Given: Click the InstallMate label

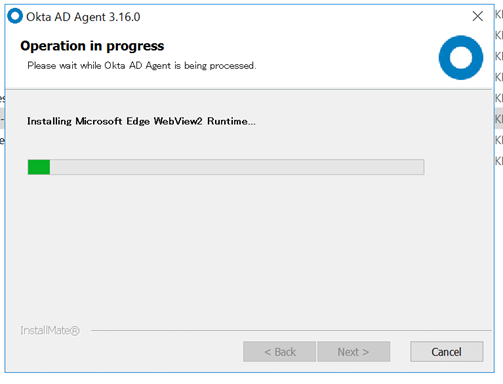Looking at the screenshot, I should tap(50, 330).
